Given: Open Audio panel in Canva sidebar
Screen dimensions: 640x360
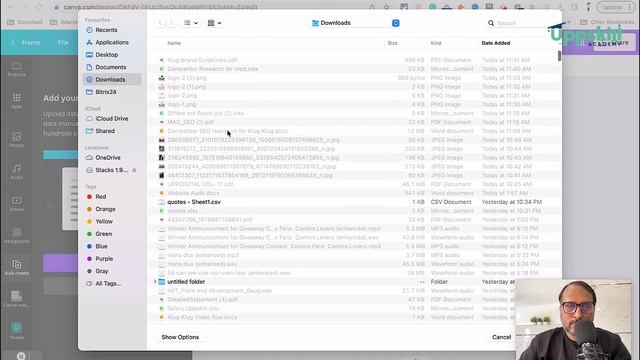Looking at the screenshot, I should point(17,171).
